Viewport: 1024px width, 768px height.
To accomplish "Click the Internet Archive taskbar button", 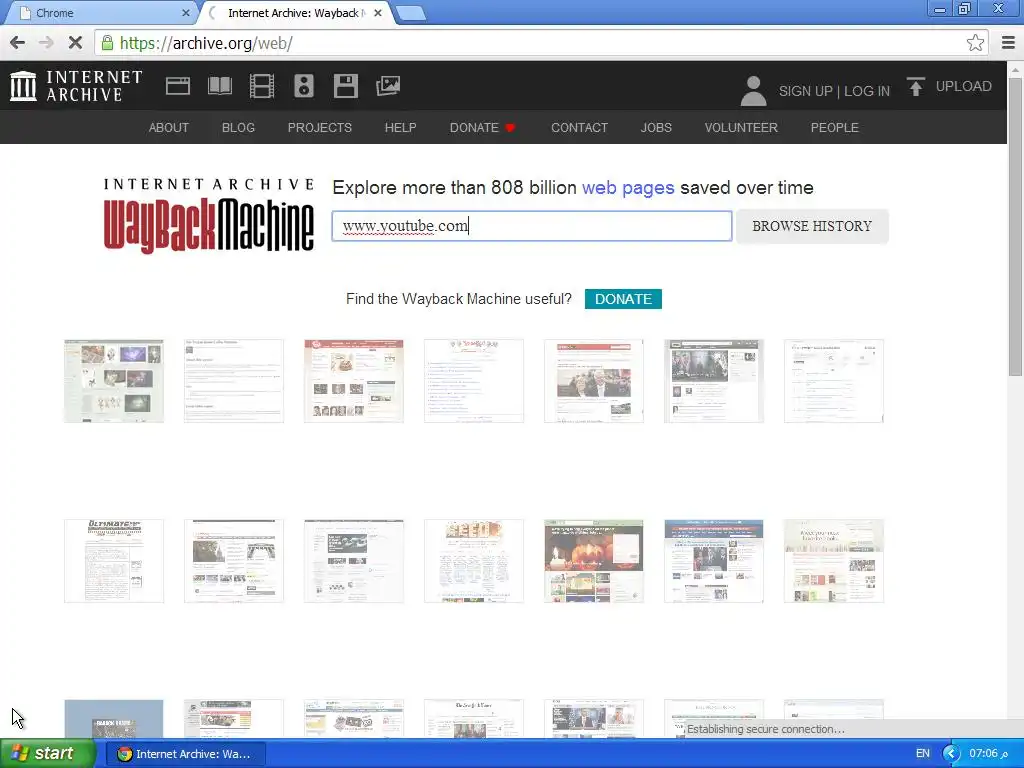I will coord(185,754).
